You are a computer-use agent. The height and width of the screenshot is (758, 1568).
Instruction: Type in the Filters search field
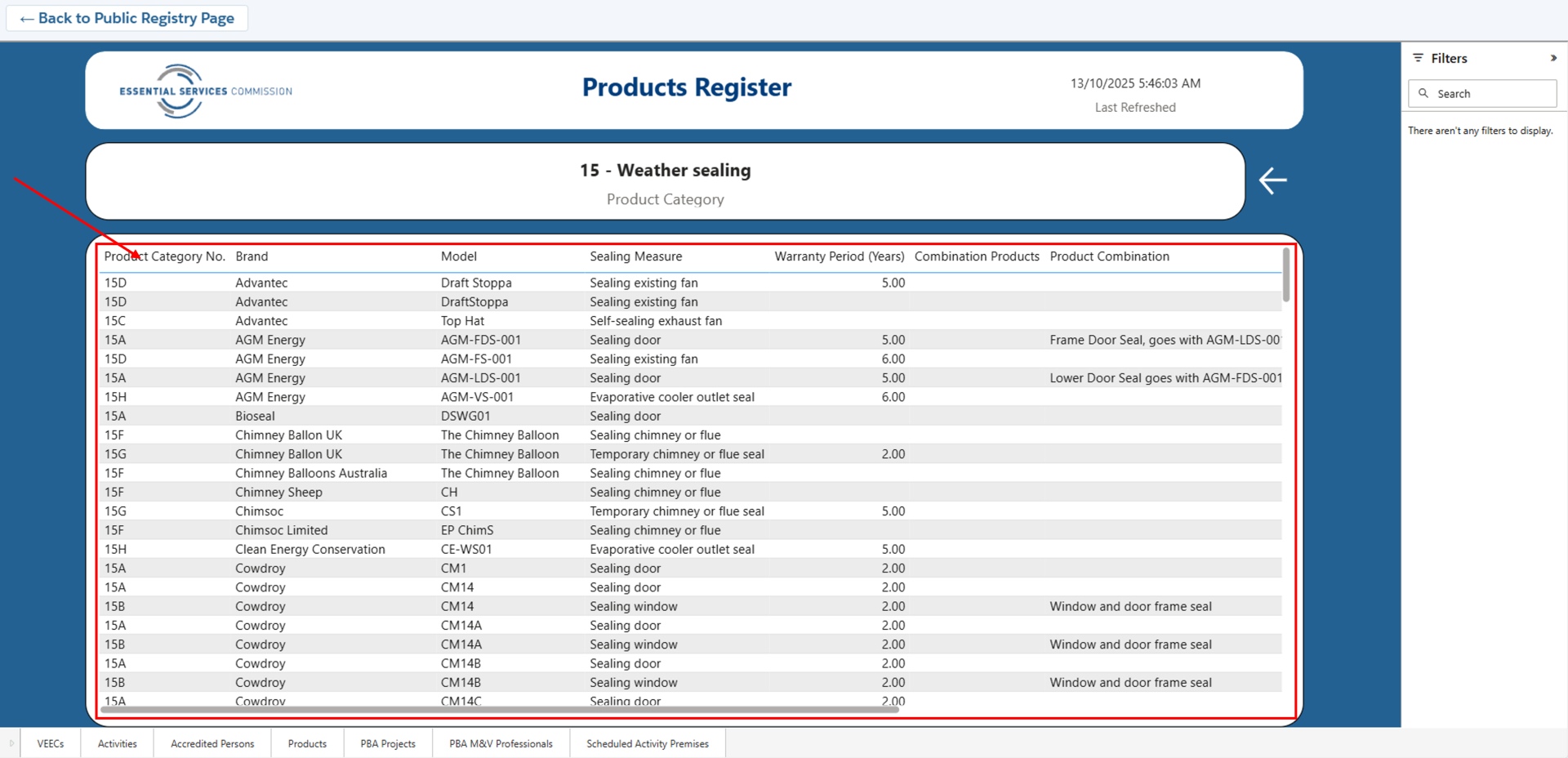[1491, 94]
